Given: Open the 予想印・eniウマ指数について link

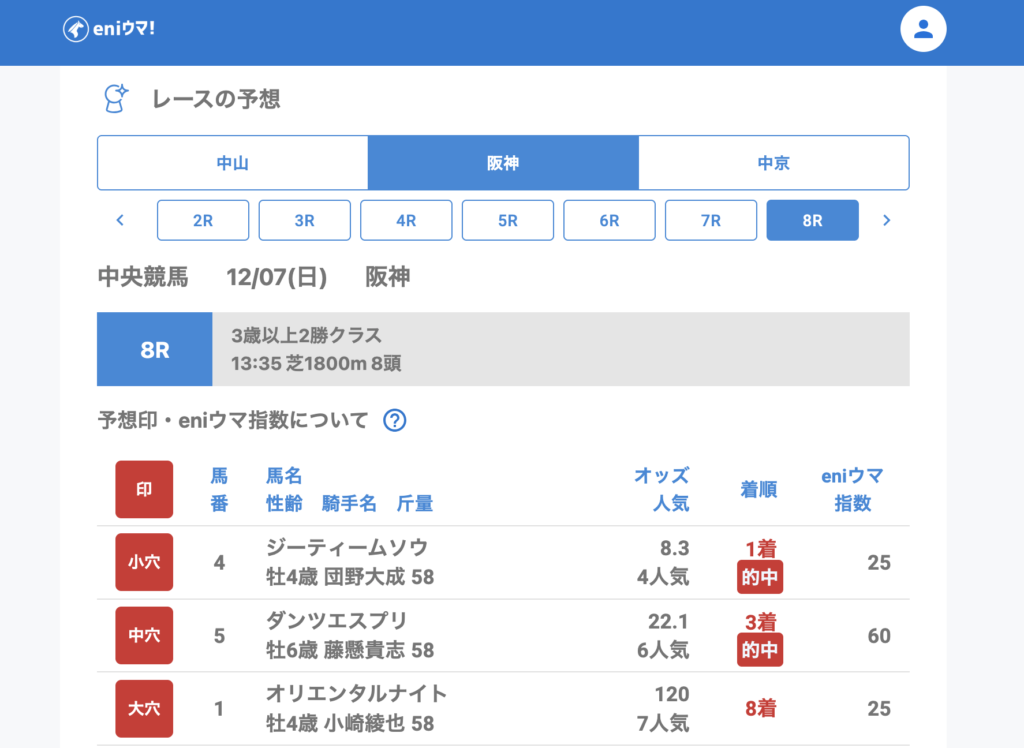Looking at the screenshot, I should pyautogui.click(x=232, y=421).
